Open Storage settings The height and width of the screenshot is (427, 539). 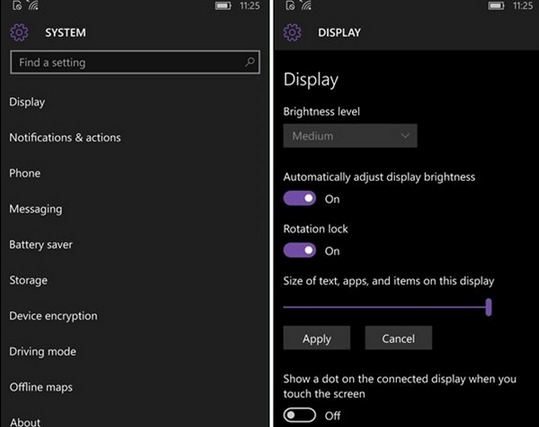(28, 281)
